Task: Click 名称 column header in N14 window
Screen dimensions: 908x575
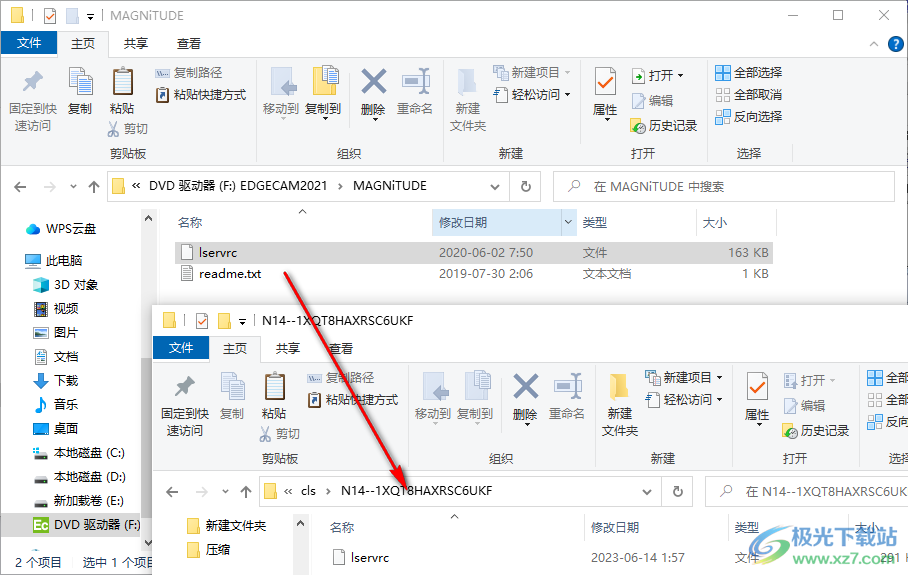Action: (x=342, y=528)
